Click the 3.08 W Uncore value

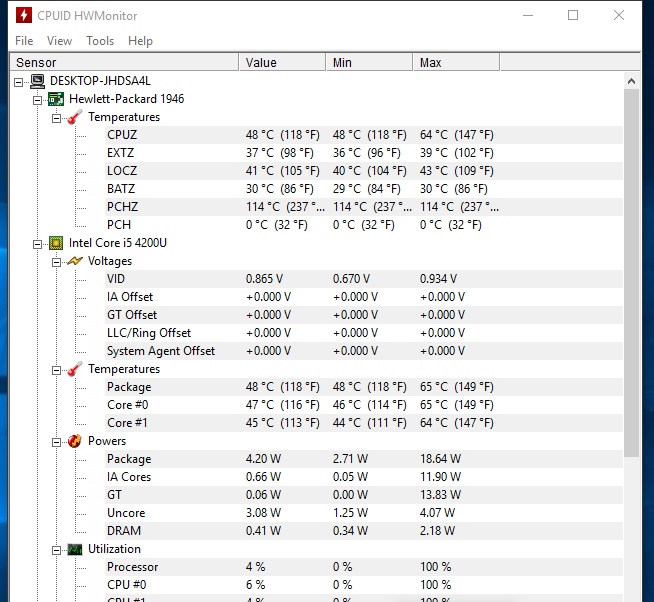[x=263, y=513]
